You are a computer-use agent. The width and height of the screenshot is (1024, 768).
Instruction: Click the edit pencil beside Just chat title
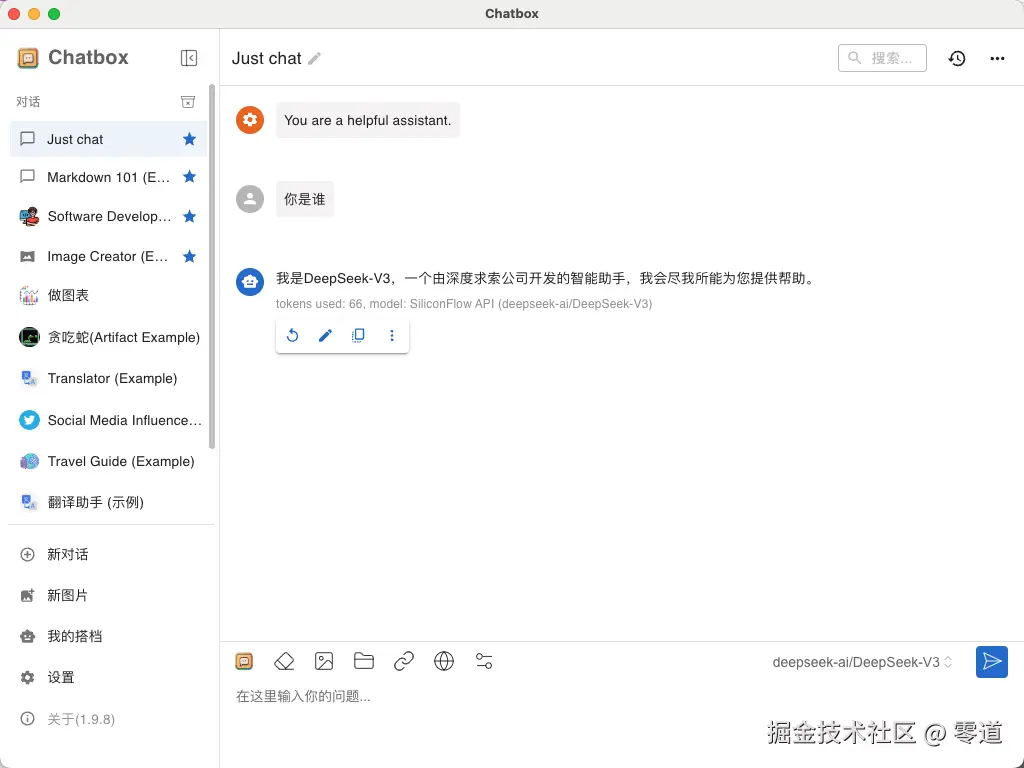pos(314,59)
